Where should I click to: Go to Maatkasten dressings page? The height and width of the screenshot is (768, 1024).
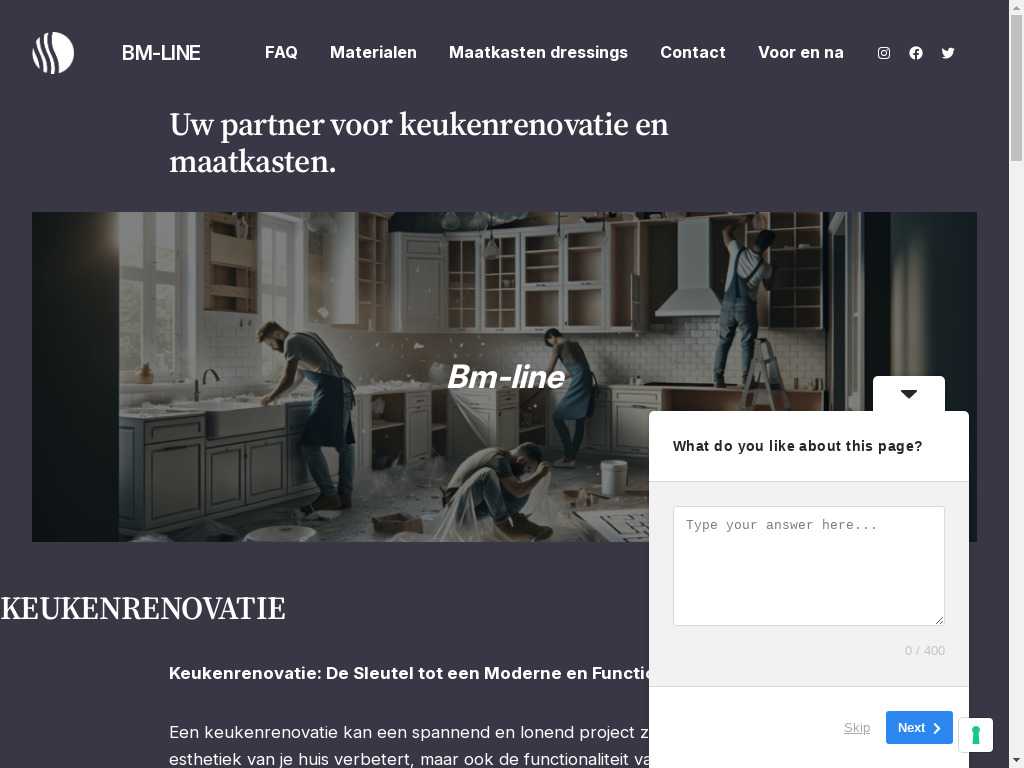(538, 52)
